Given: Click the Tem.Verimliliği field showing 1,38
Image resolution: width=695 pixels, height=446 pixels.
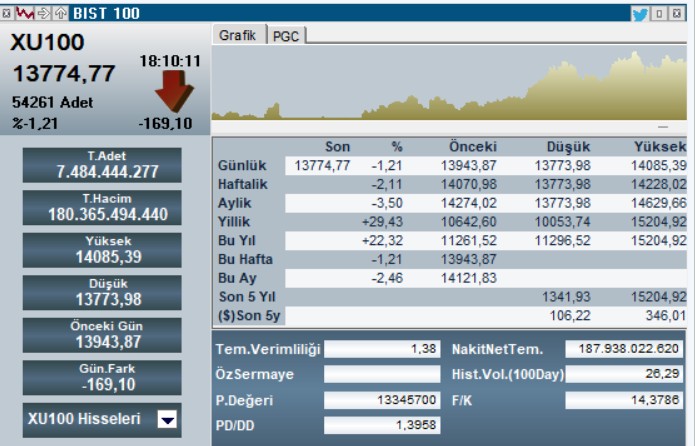Looking at the screenshot, I should [382, 349].
